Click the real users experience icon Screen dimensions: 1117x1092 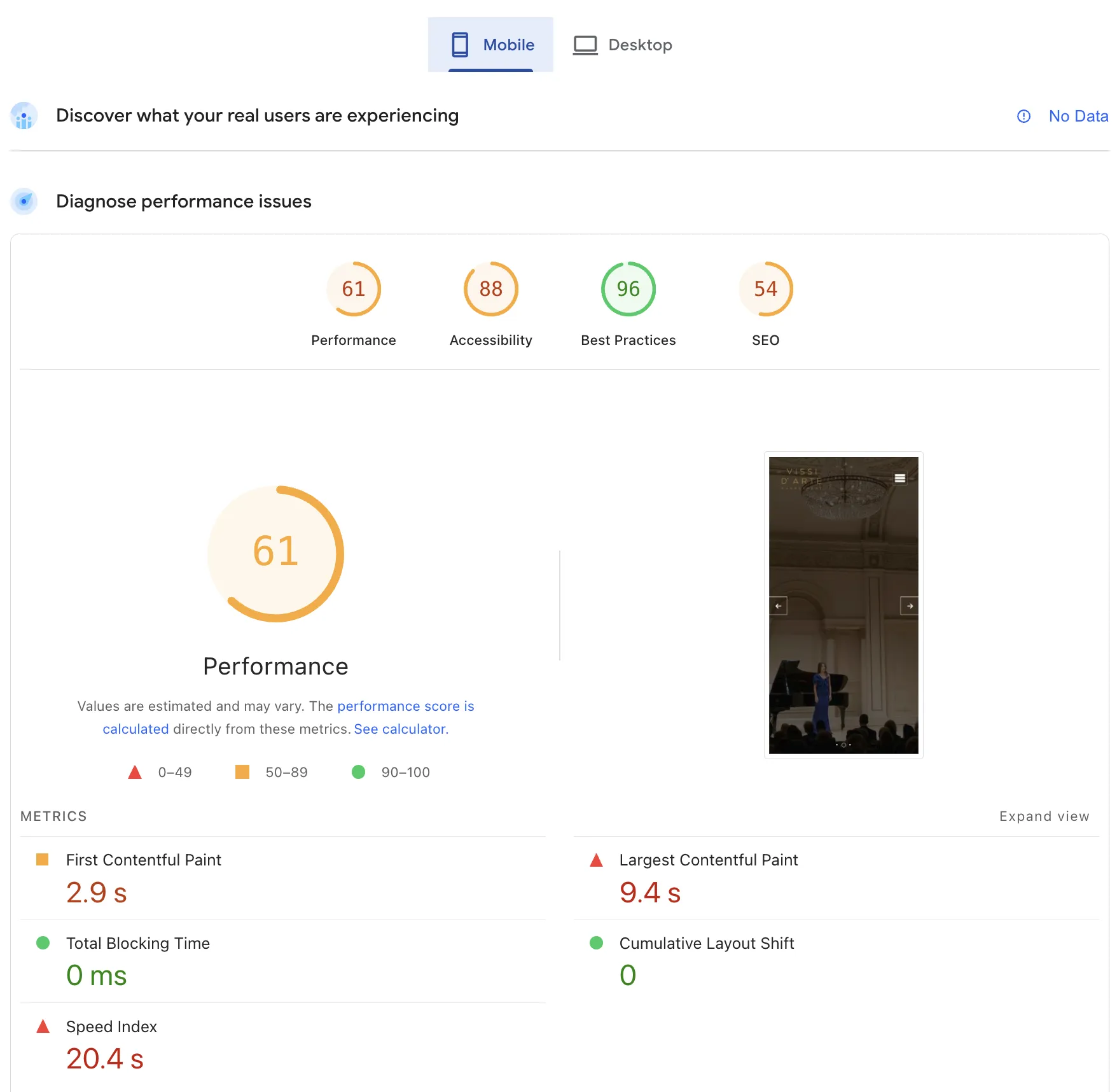click(x=24, y=116)
